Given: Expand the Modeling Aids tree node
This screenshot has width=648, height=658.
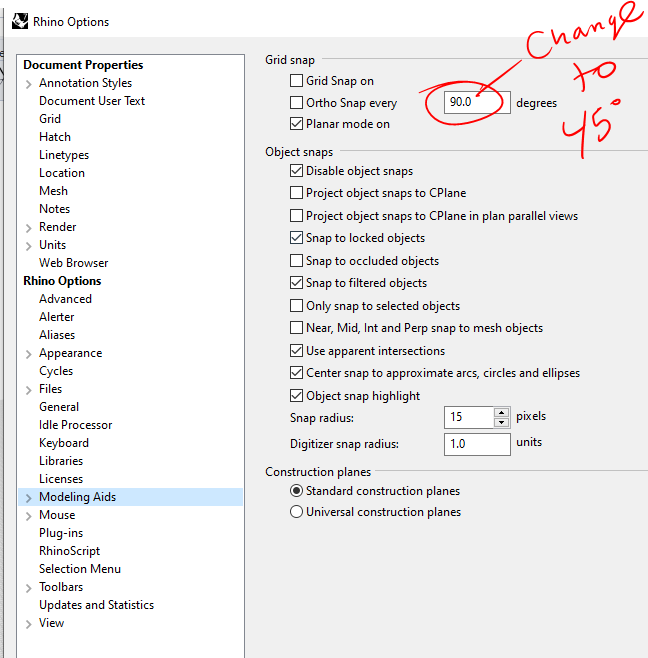Looking at the screenshot, I should coord(29,498).
